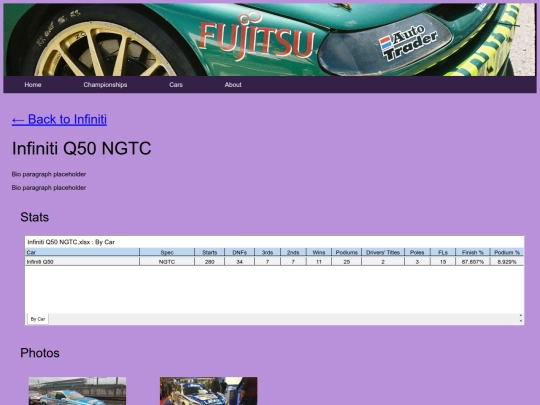Open the light blue race car photo
This screenshot has width=540, height=405.
click(x=77, y=391)
